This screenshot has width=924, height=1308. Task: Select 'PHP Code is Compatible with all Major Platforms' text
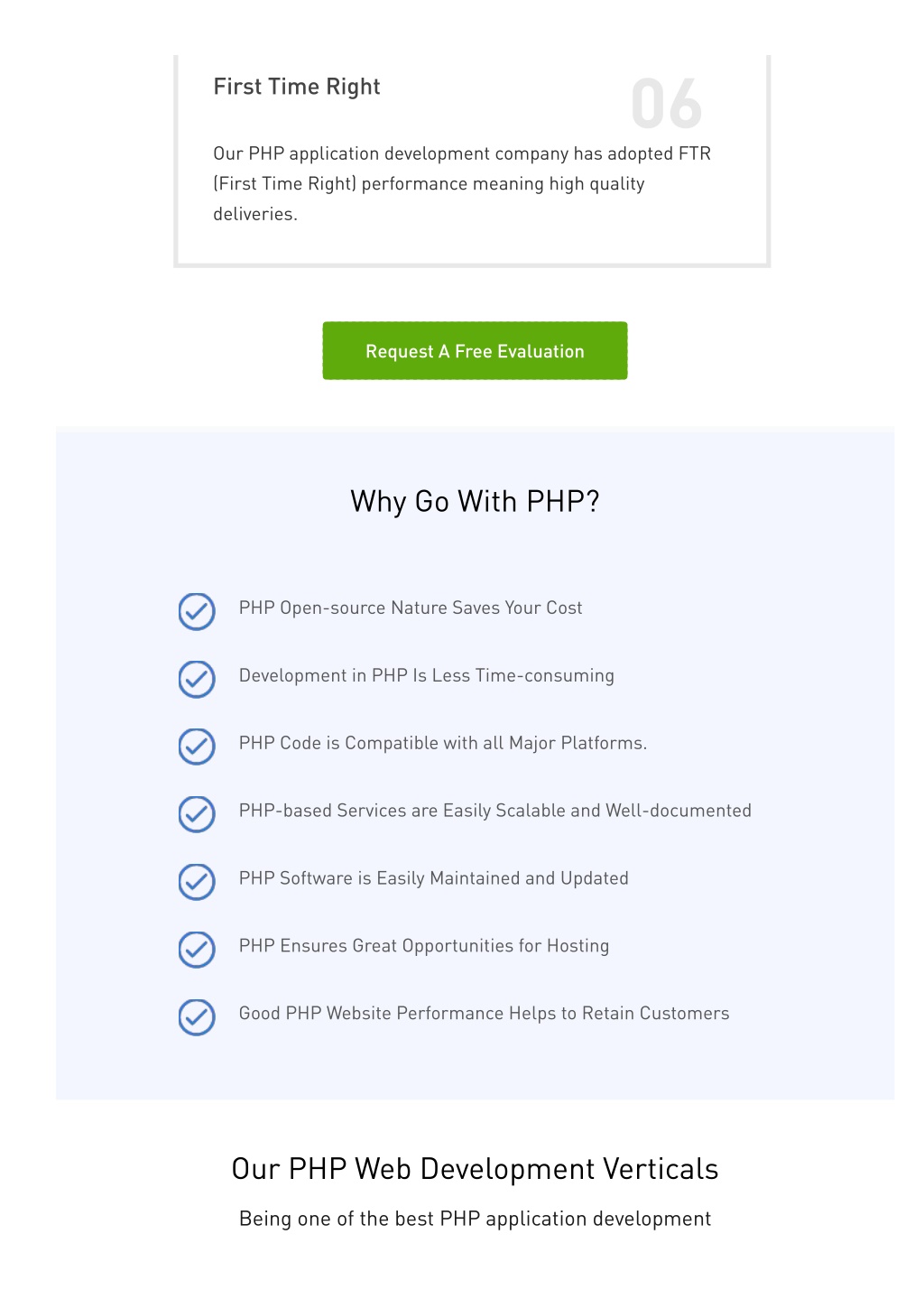coord(442,744)
